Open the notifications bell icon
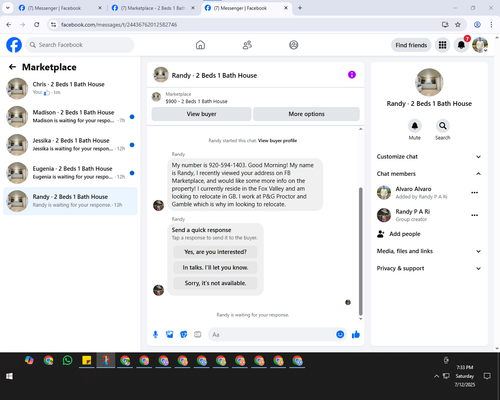Viewport: 500px width, 400px height. [x=461, y=45]
